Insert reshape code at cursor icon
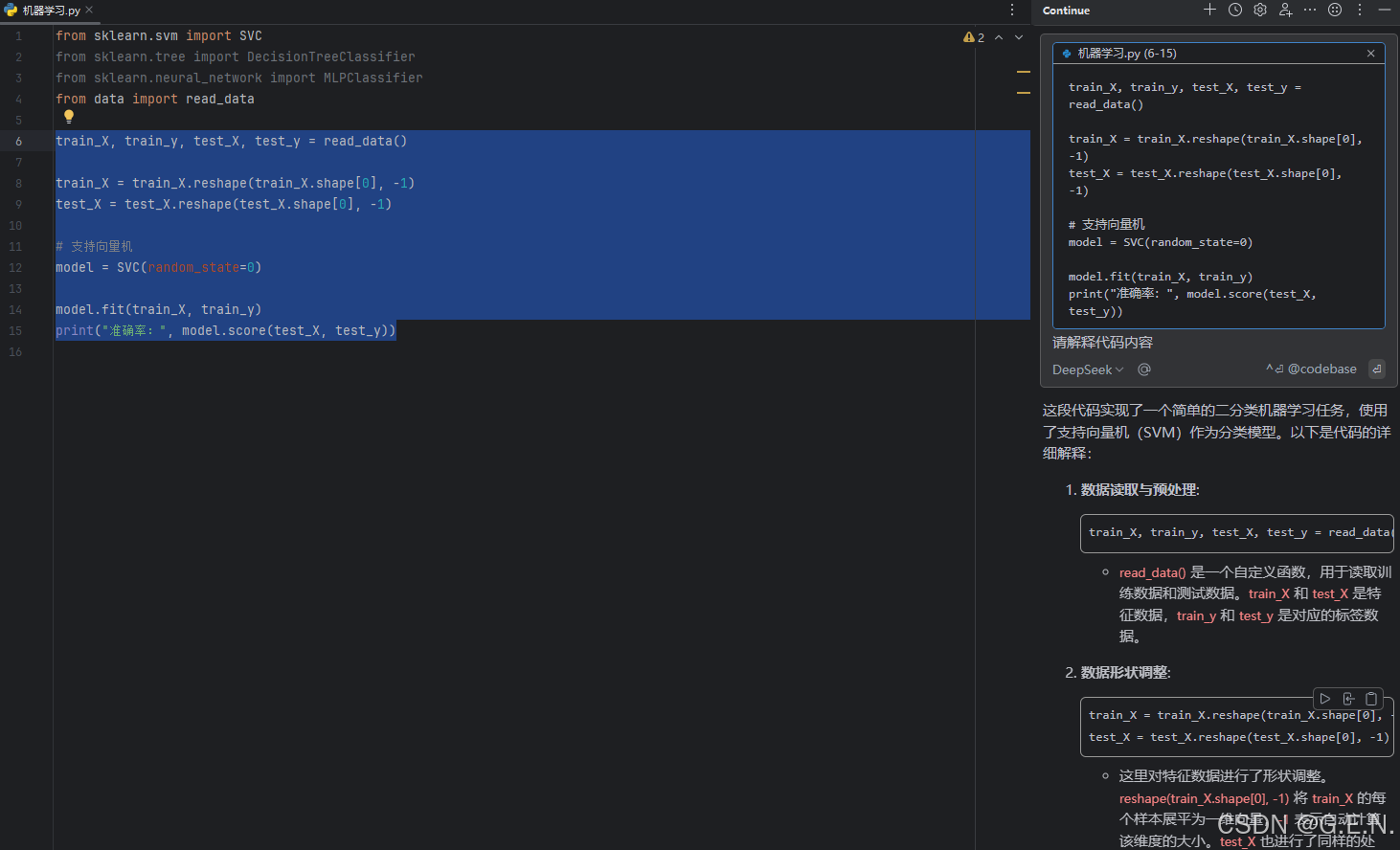 [1348, 699]
